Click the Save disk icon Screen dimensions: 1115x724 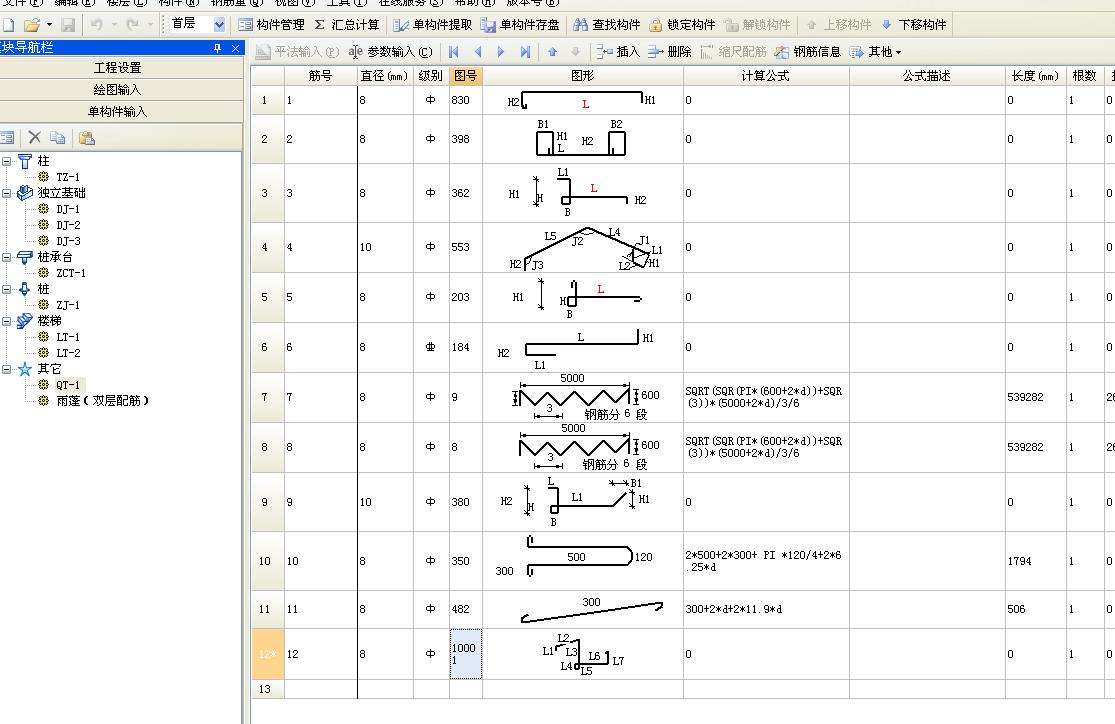[x=68, y=25]
